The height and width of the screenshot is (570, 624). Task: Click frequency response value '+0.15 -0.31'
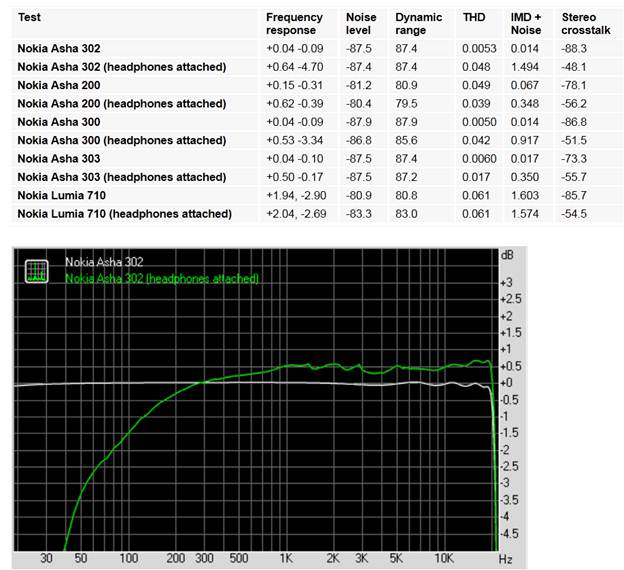coord(294,85)
